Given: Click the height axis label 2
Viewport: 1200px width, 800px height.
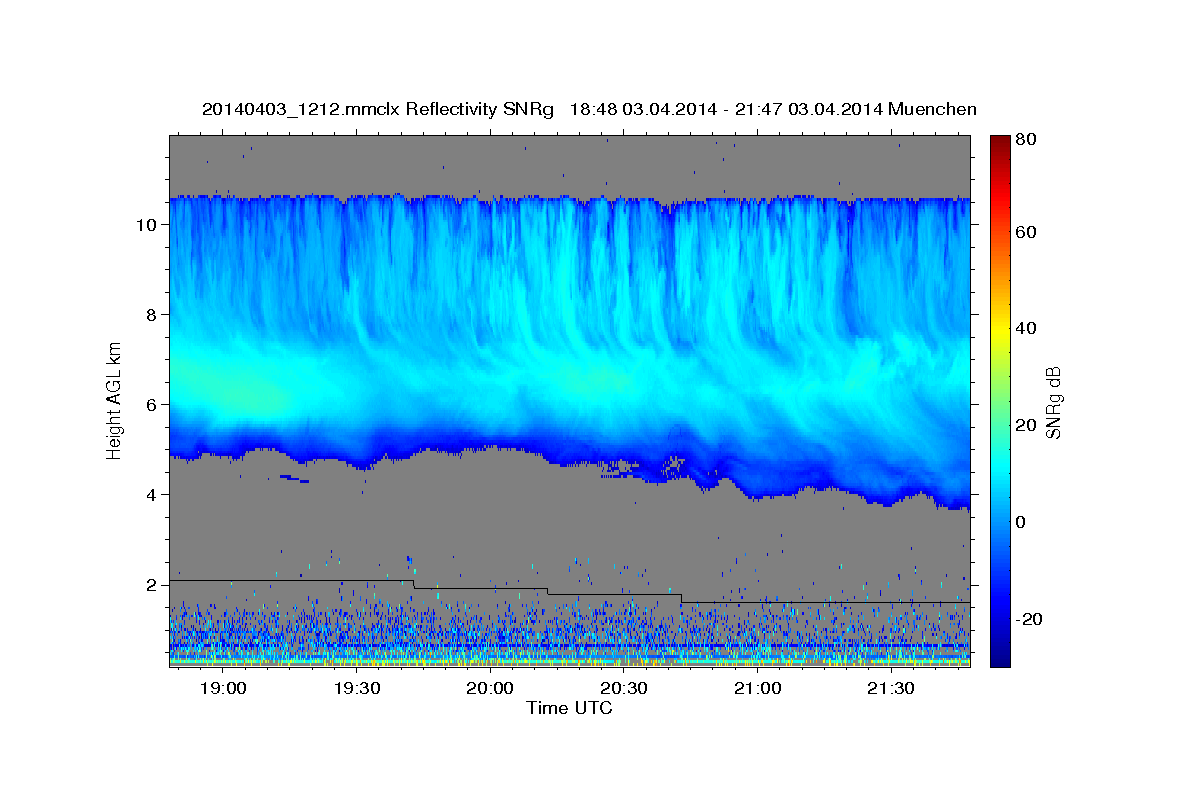Looking at the screenshot, I should pos(151,585).
